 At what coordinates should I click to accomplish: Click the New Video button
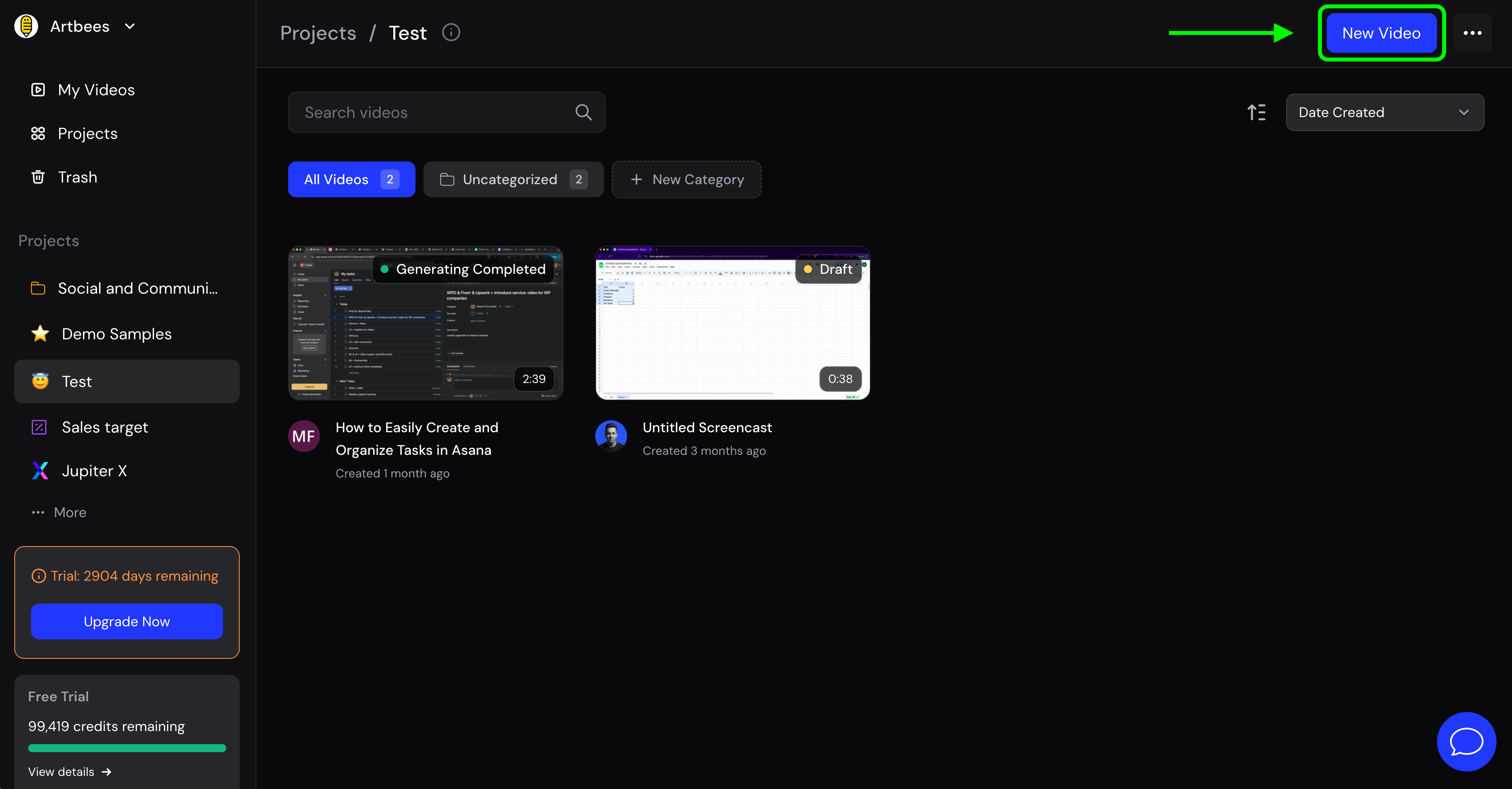pyautogui.click(x=1381, y=33)
